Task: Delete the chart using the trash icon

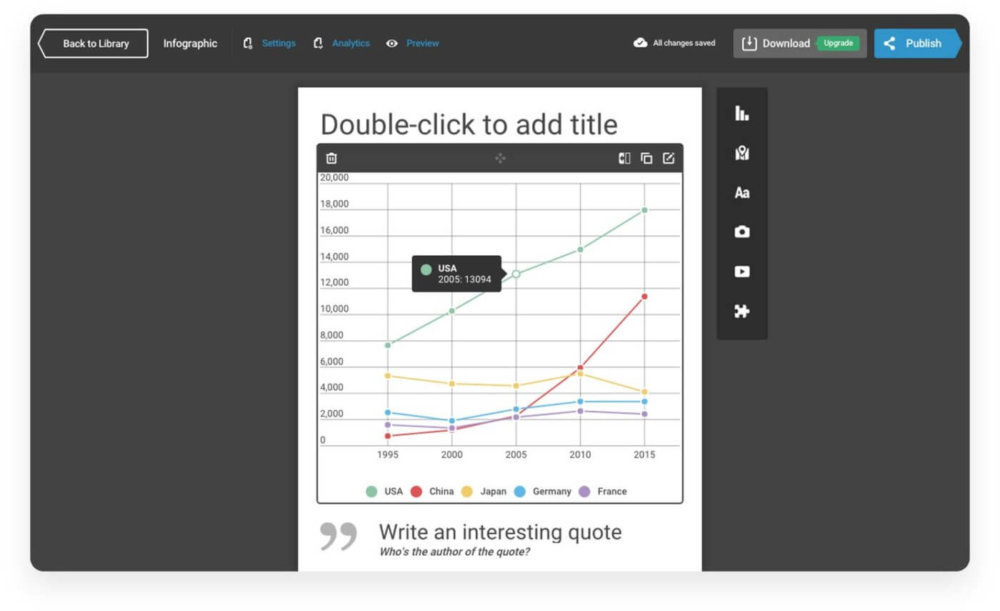Action: [x=332, y=158]
